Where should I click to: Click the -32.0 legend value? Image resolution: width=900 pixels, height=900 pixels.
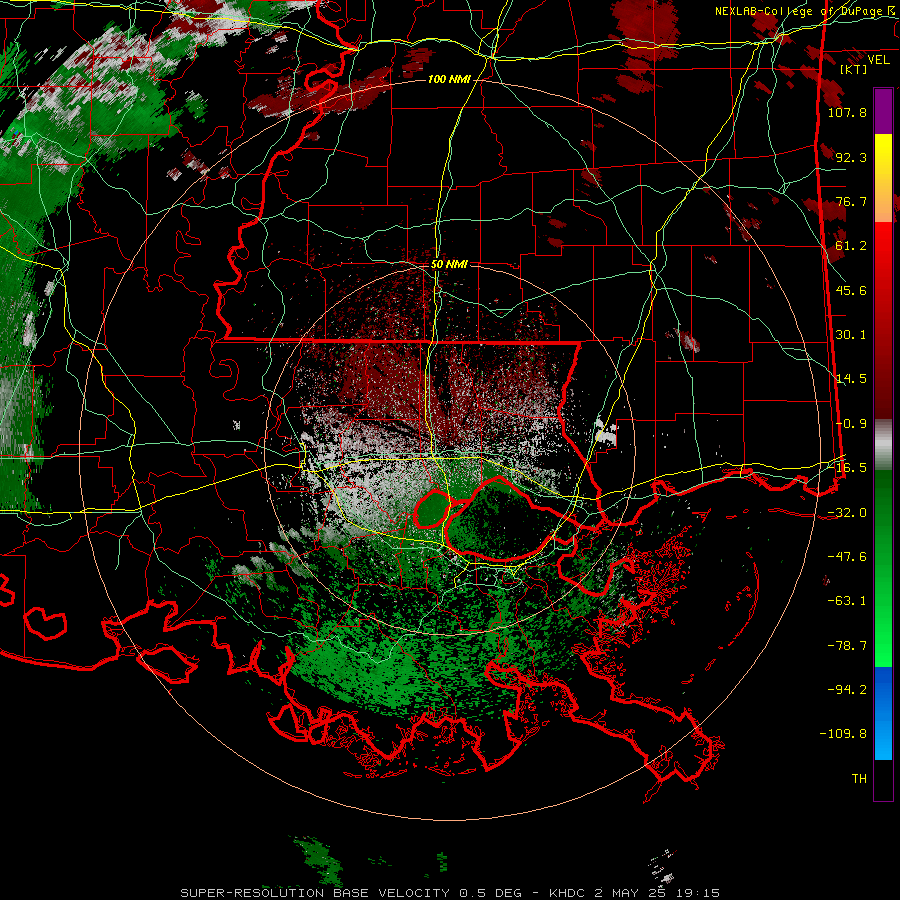(x=847, y=513)
